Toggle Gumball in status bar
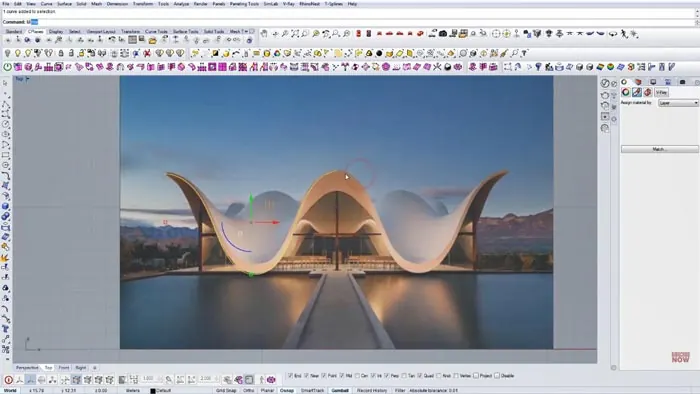 coord(340,390)
